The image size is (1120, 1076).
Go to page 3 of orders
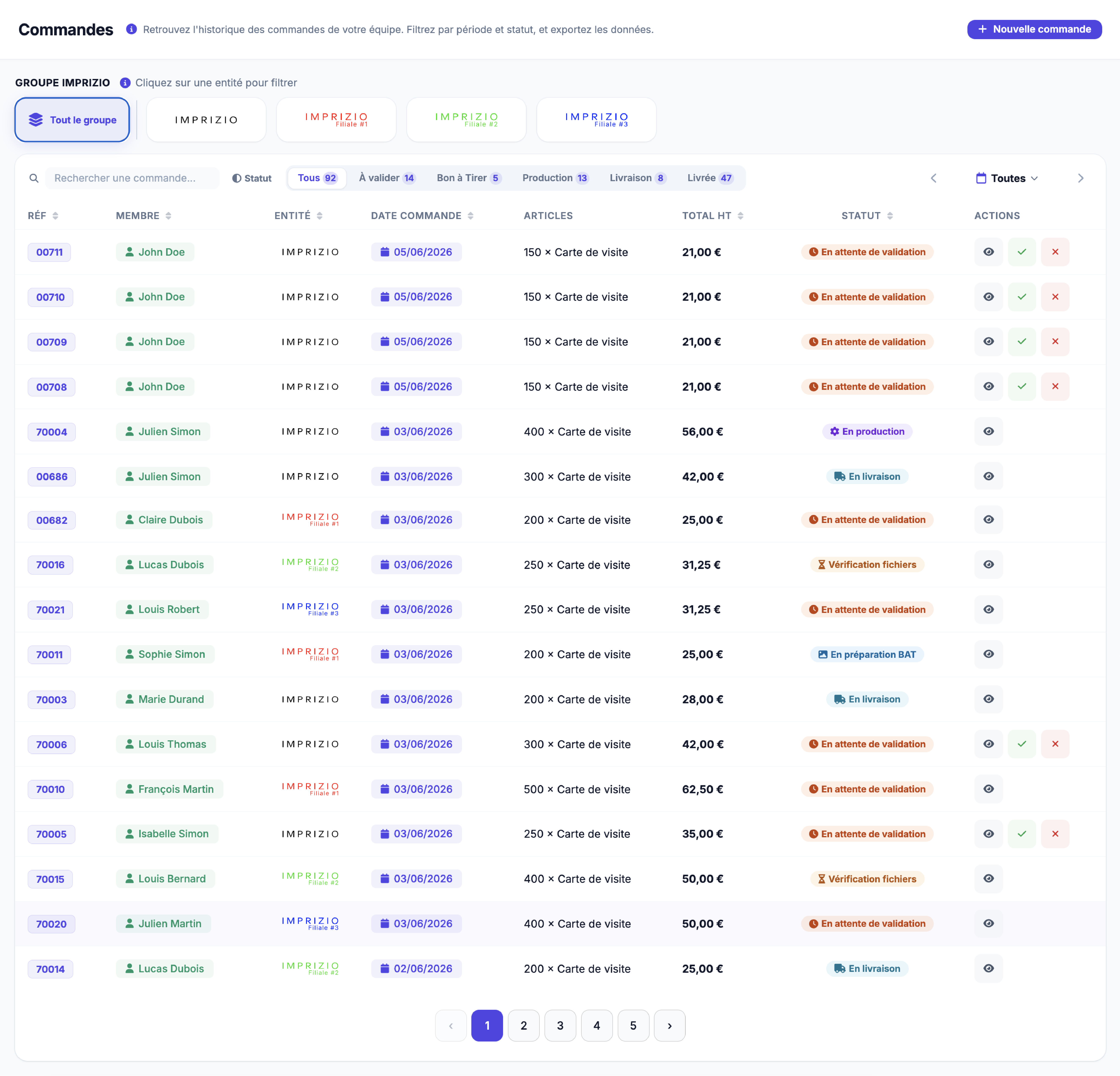(x=560, y=1026)
